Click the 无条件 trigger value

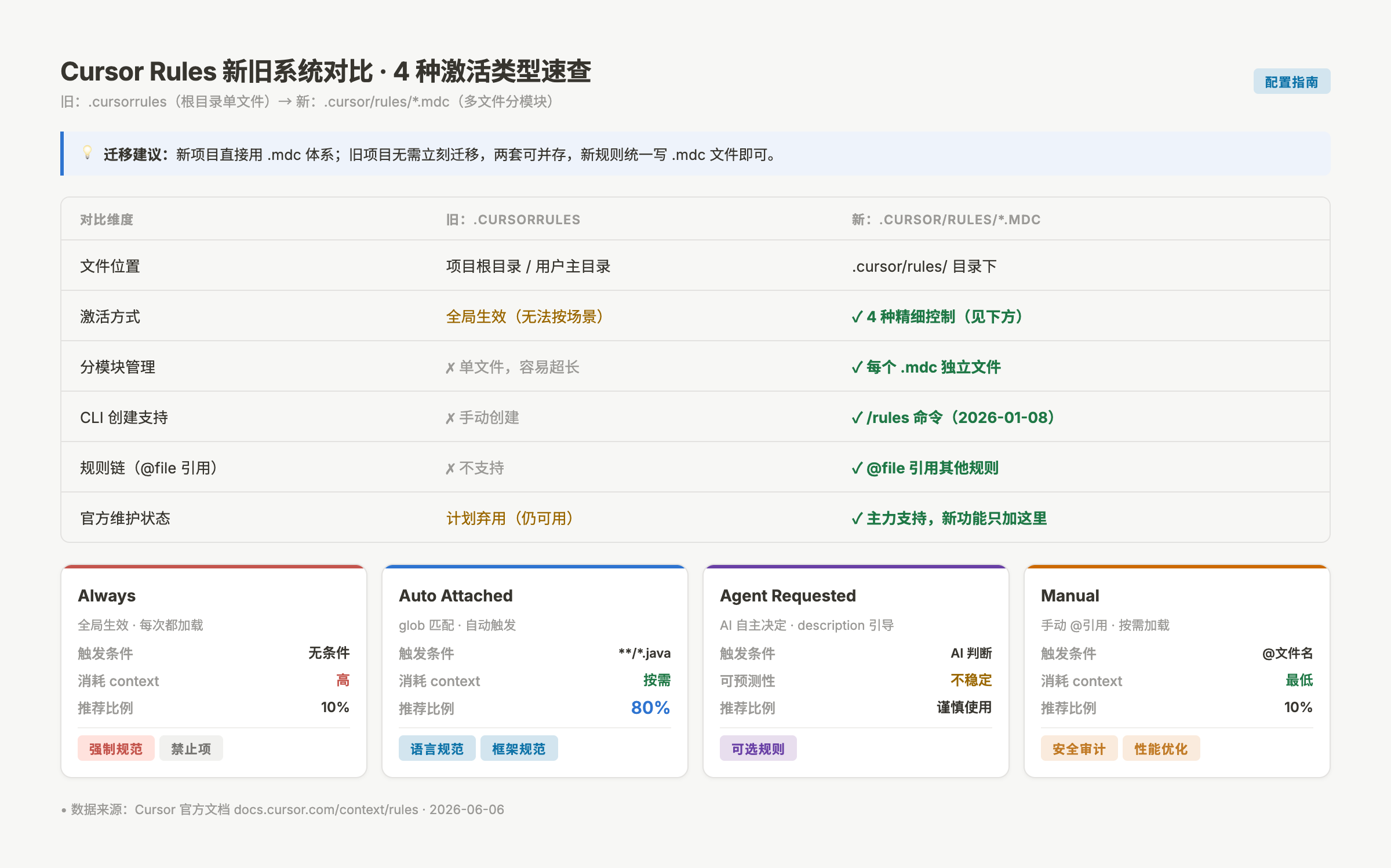pyautogui.click(x=329, y=653)
